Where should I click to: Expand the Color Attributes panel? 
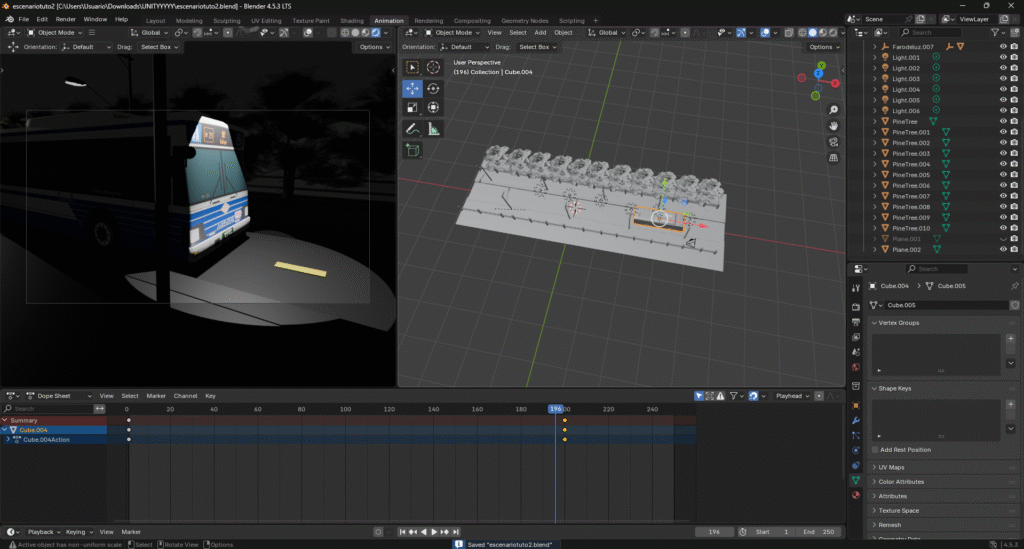902,482
